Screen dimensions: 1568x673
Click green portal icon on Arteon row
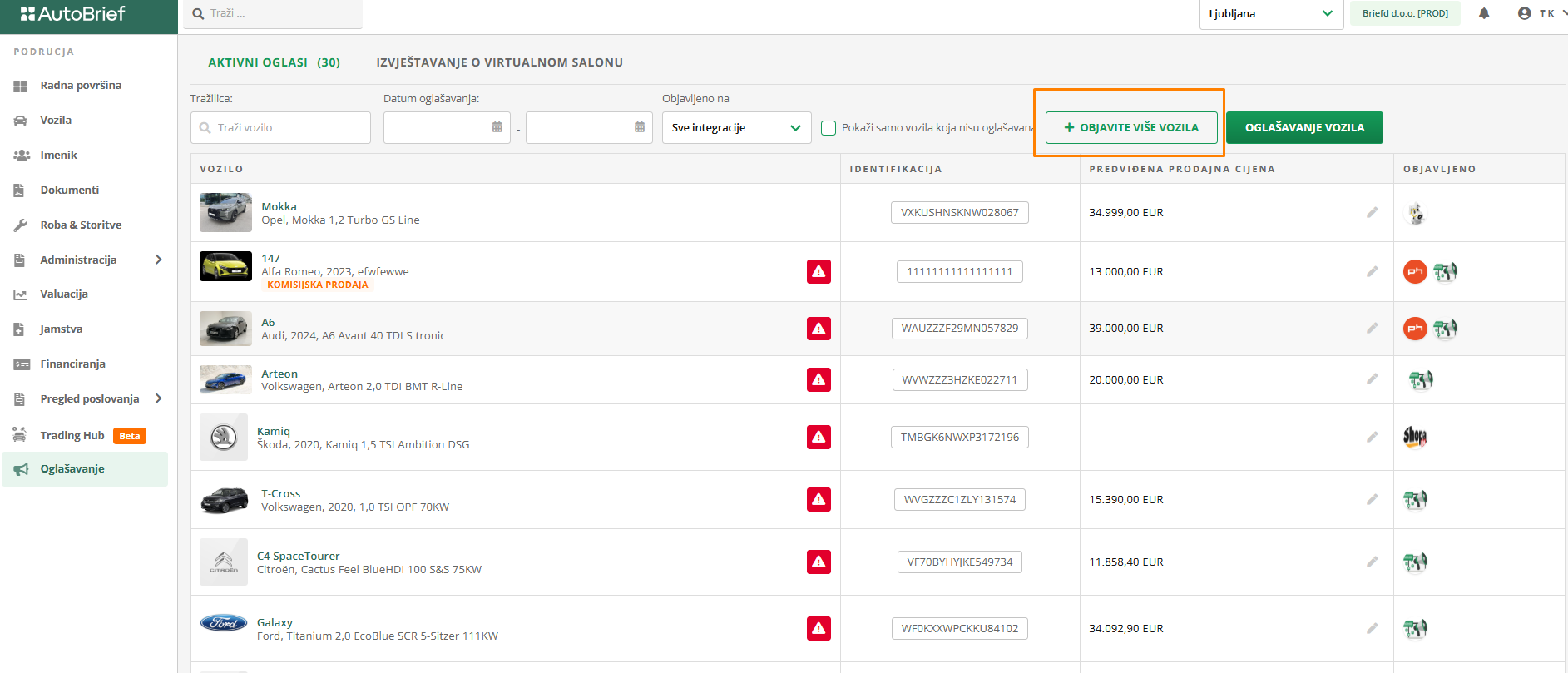tap(1421, 380)
